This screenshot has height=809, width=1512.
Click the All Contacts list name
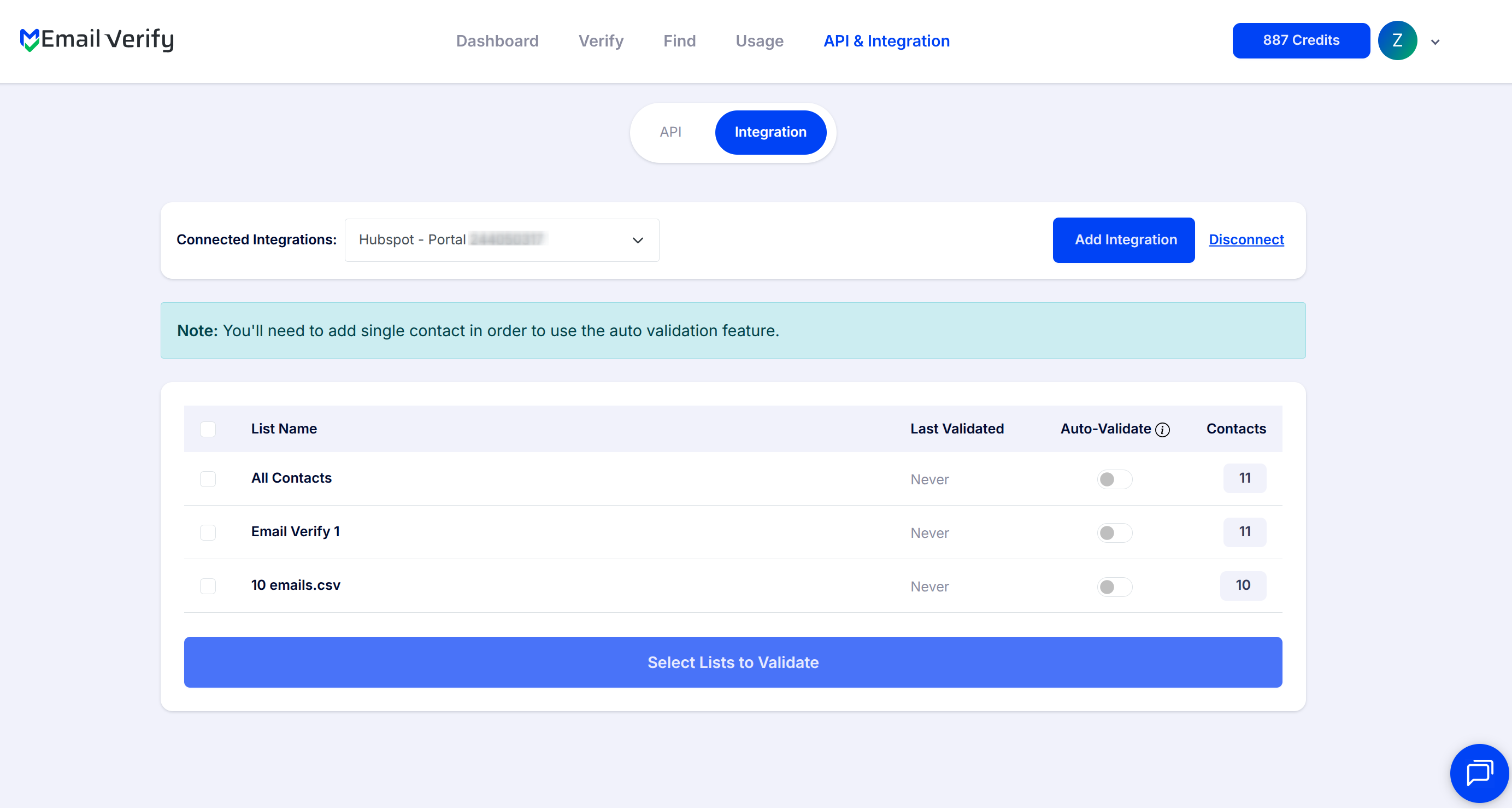291,478
